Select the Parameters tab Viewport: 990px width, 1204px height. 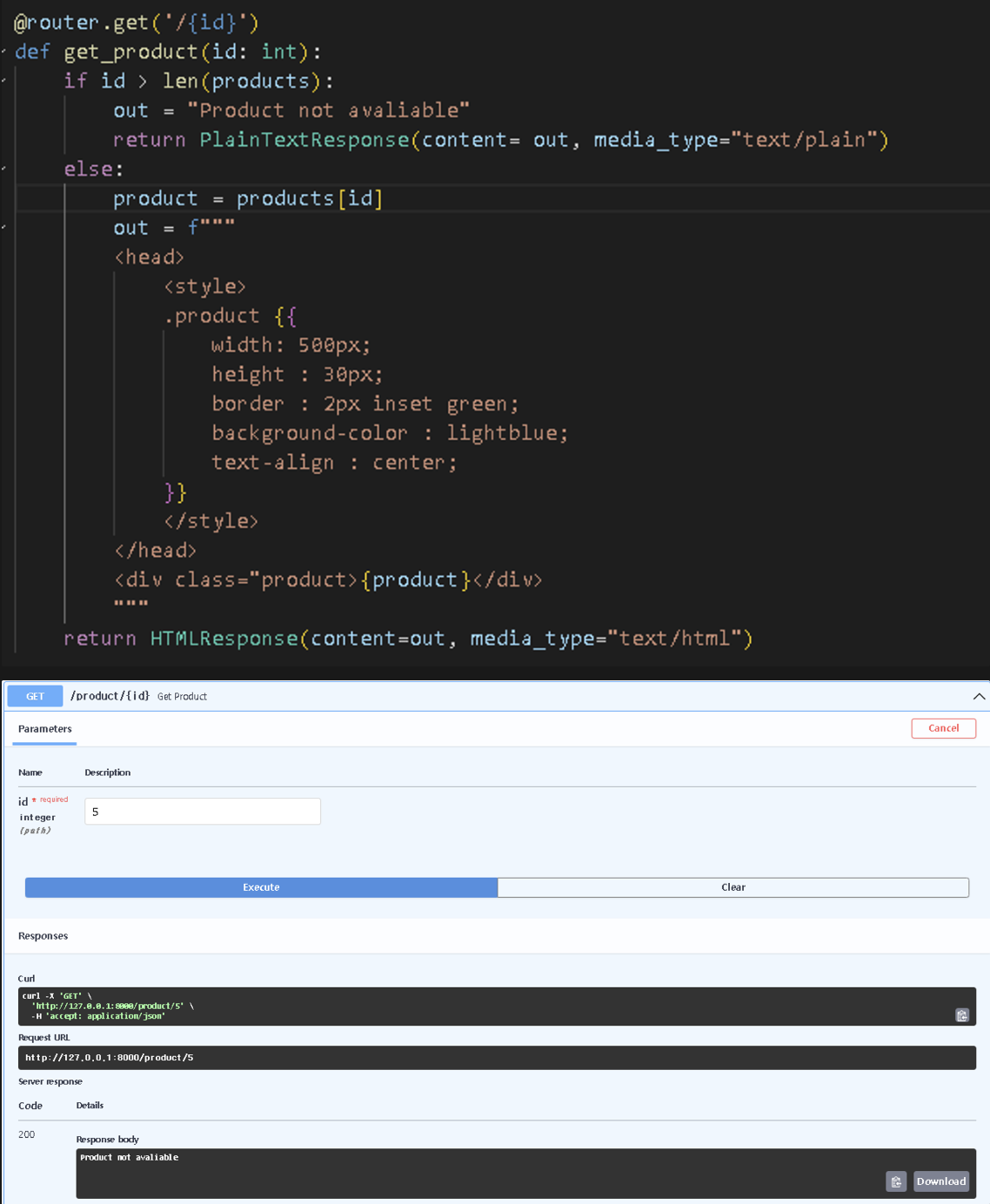point(45,729)
